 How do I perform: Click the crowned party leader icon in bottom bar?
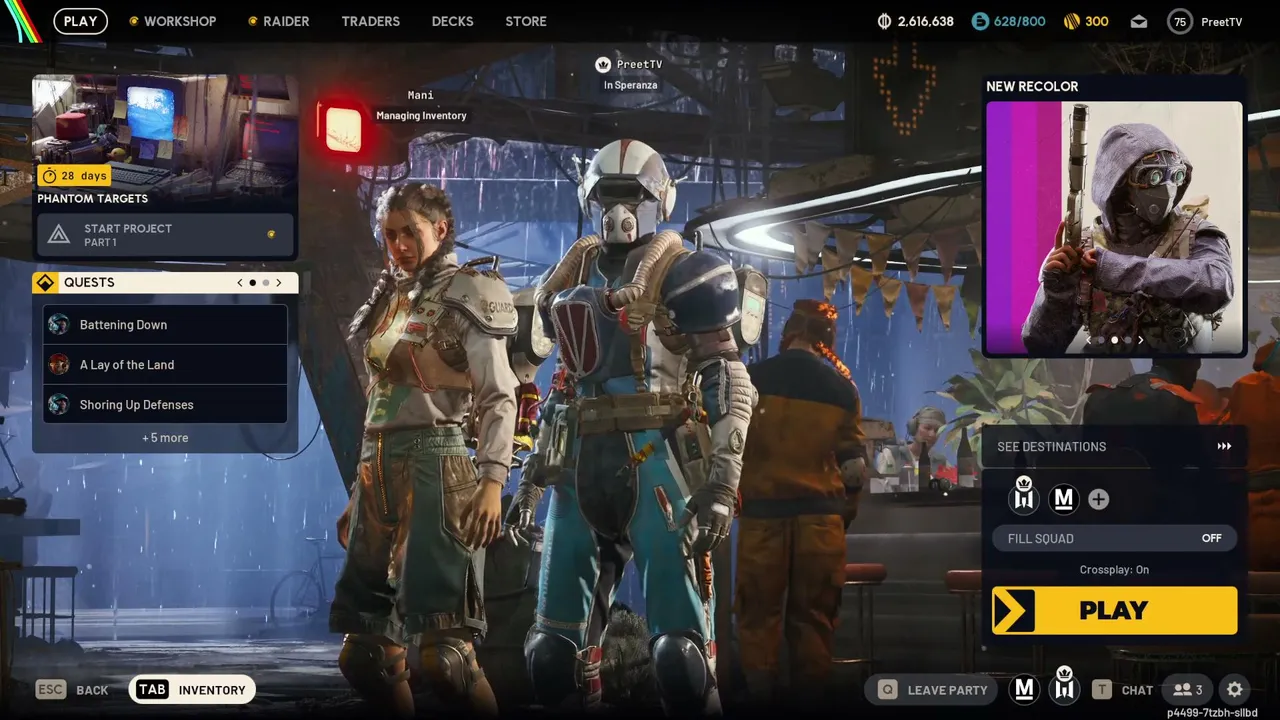(1065, 686)
